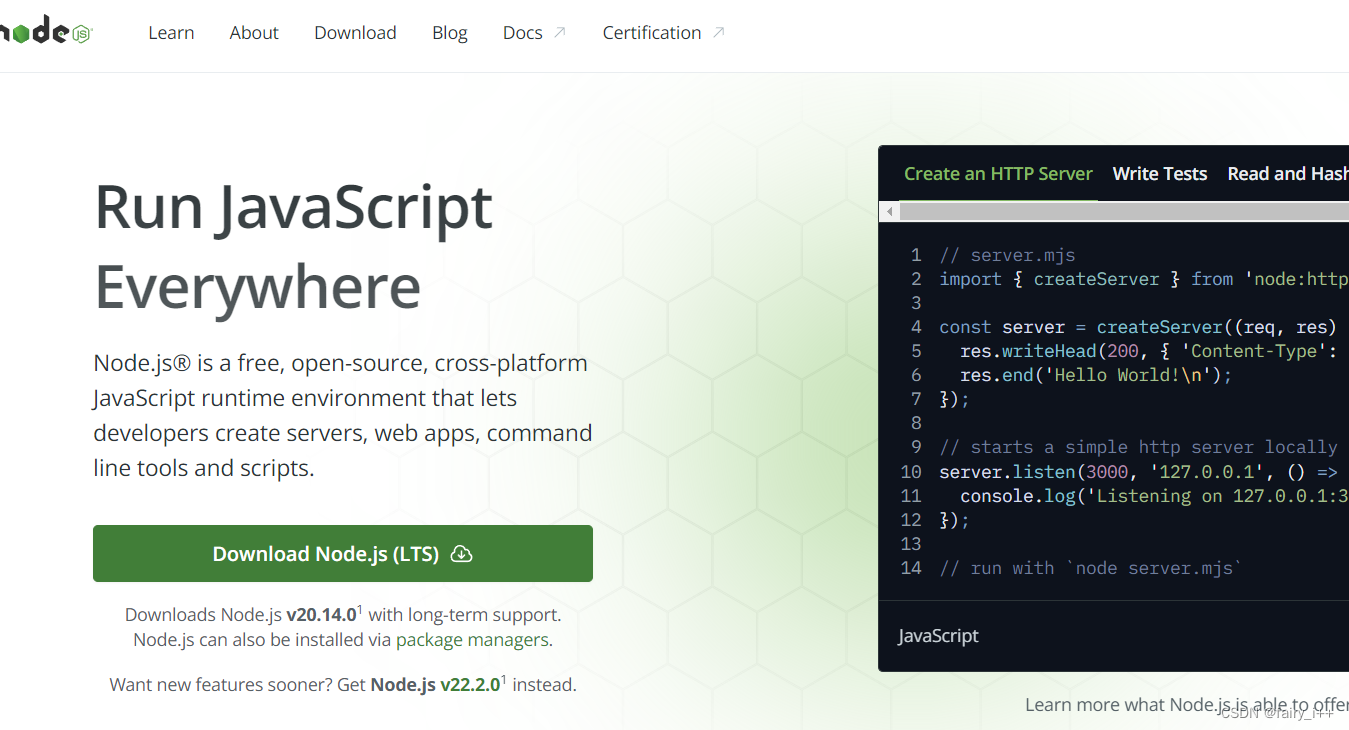The height and width of the screenshot is (730, 1349).
Task: Click the 'const server = createServer' code line
Action: (x=1138, y=327)
